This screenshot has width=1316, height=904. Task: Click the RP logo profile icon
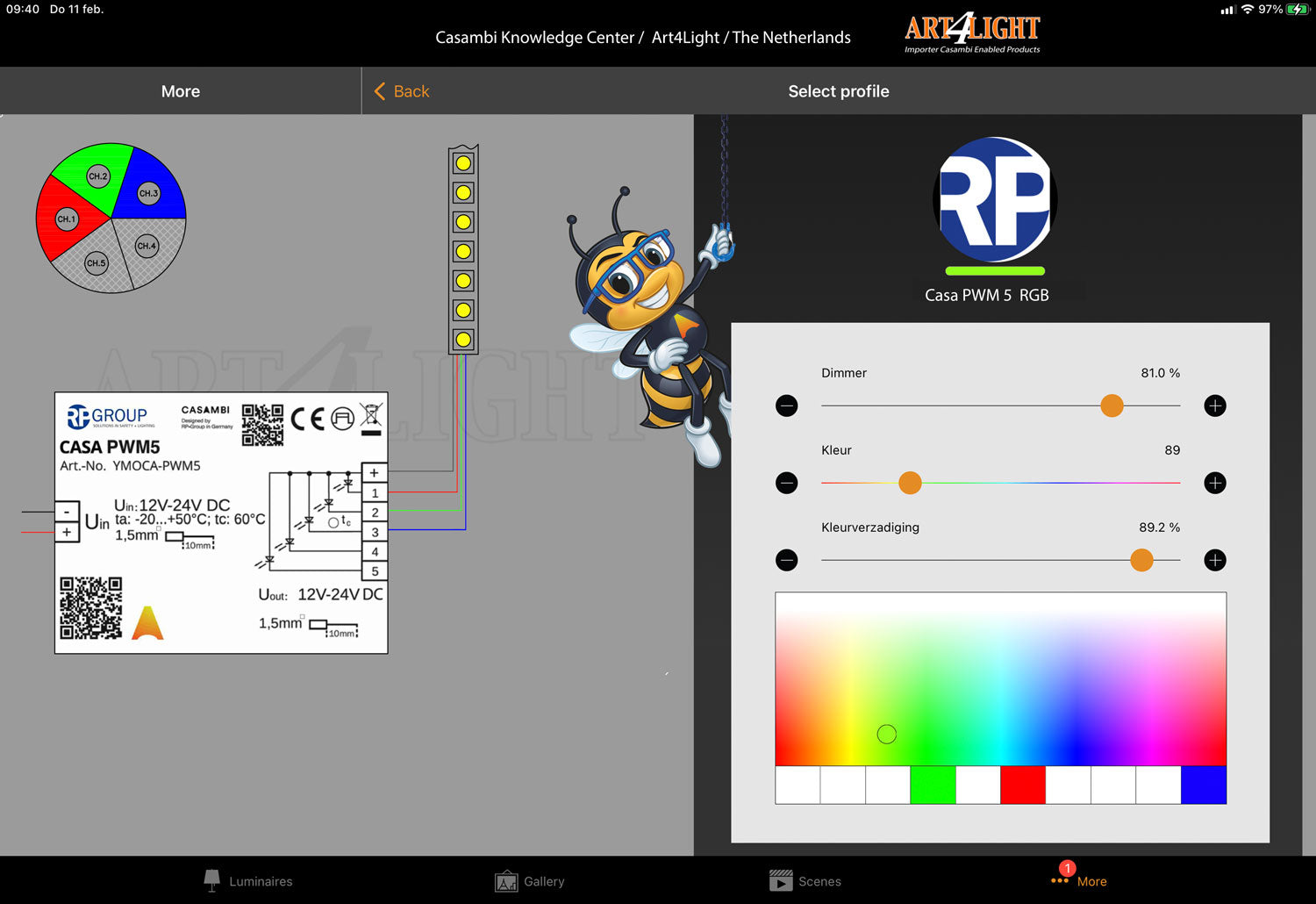coord(995,199)
